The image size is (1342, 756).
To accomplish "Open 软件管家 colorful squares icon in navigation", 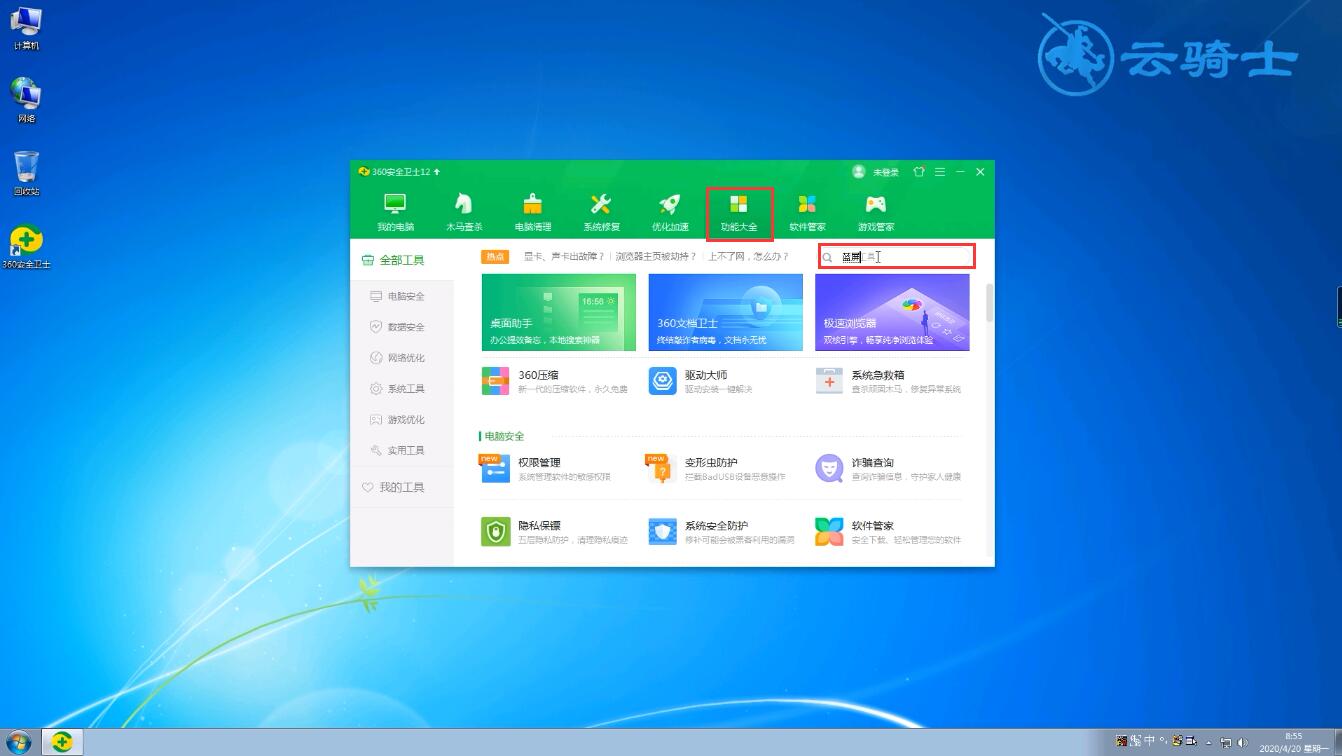I will click(x=807, y=204).
